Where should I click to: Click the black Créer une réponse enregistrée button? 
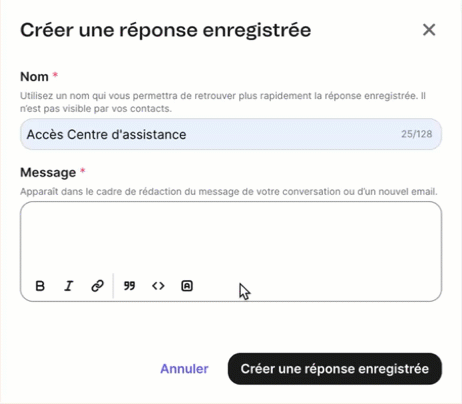click(x=335, y=369)
